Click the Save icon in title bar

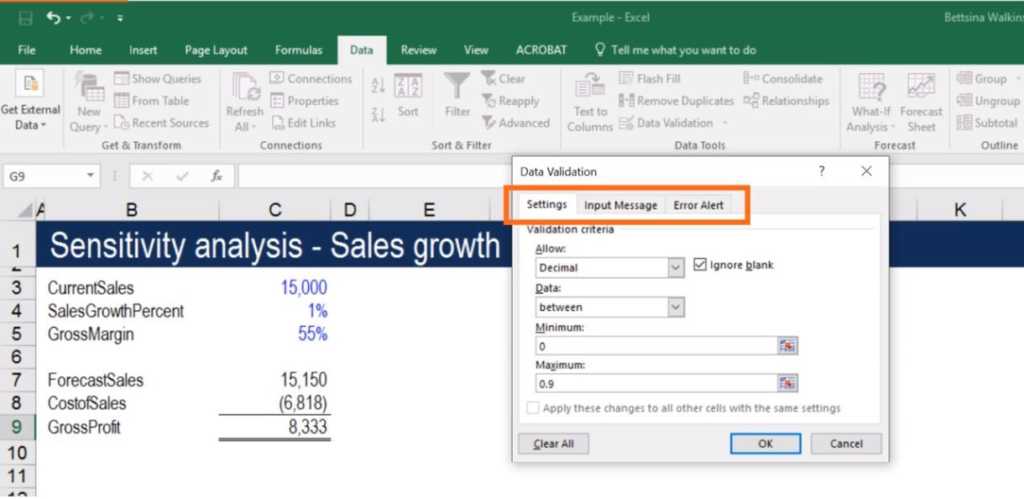coord(25,18)
